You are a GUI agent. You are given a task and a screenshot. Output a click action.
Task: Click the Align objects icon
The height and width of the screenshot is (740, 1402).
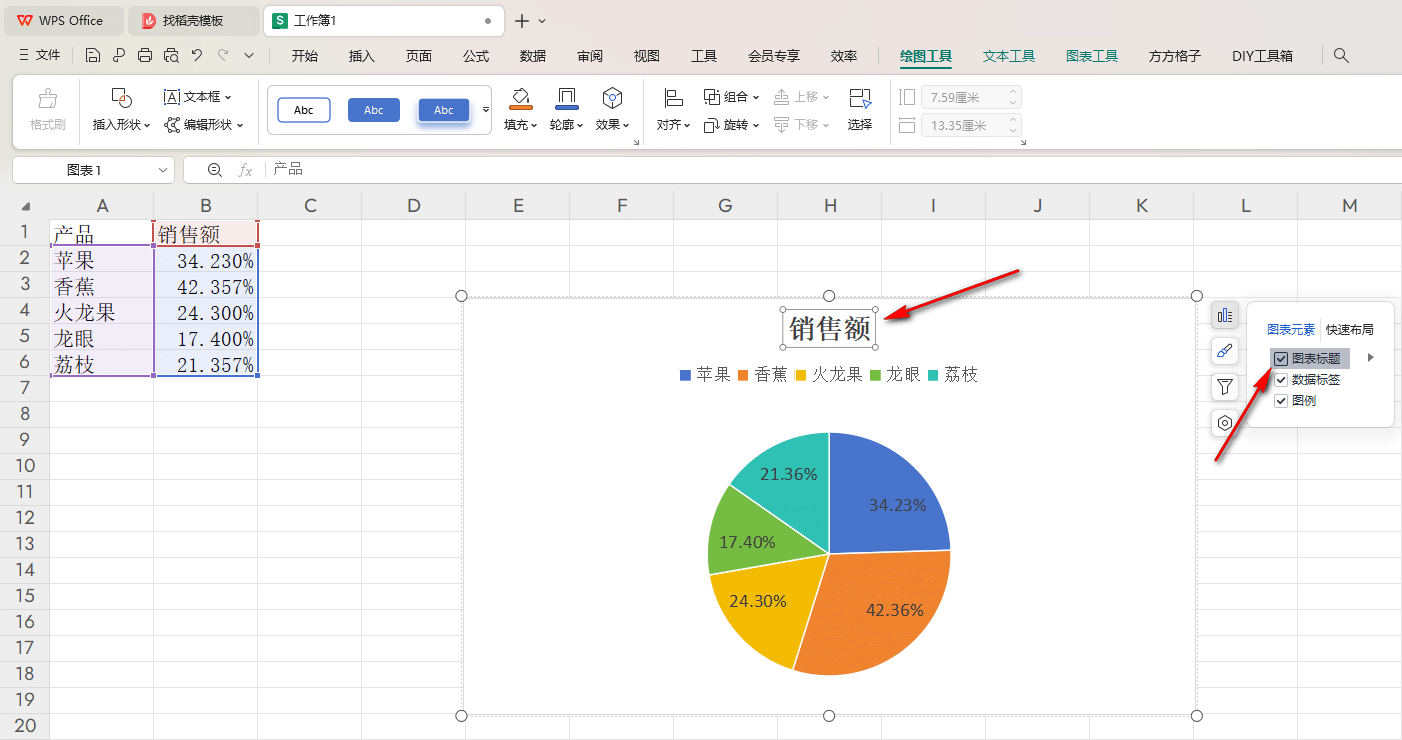coord(673,98)
